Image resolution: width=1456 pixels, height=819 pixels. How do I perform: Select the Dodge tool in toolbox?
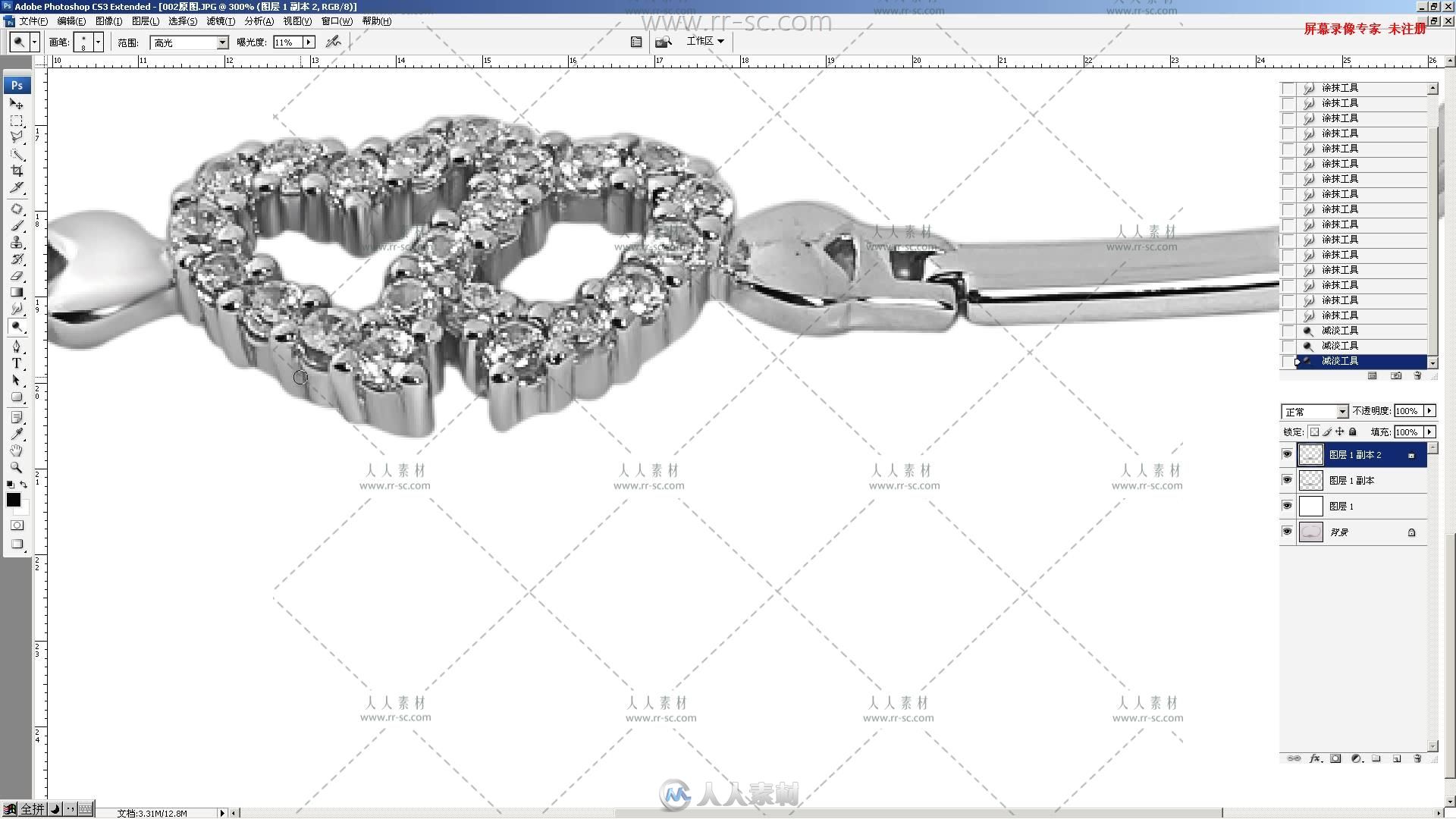17,327
